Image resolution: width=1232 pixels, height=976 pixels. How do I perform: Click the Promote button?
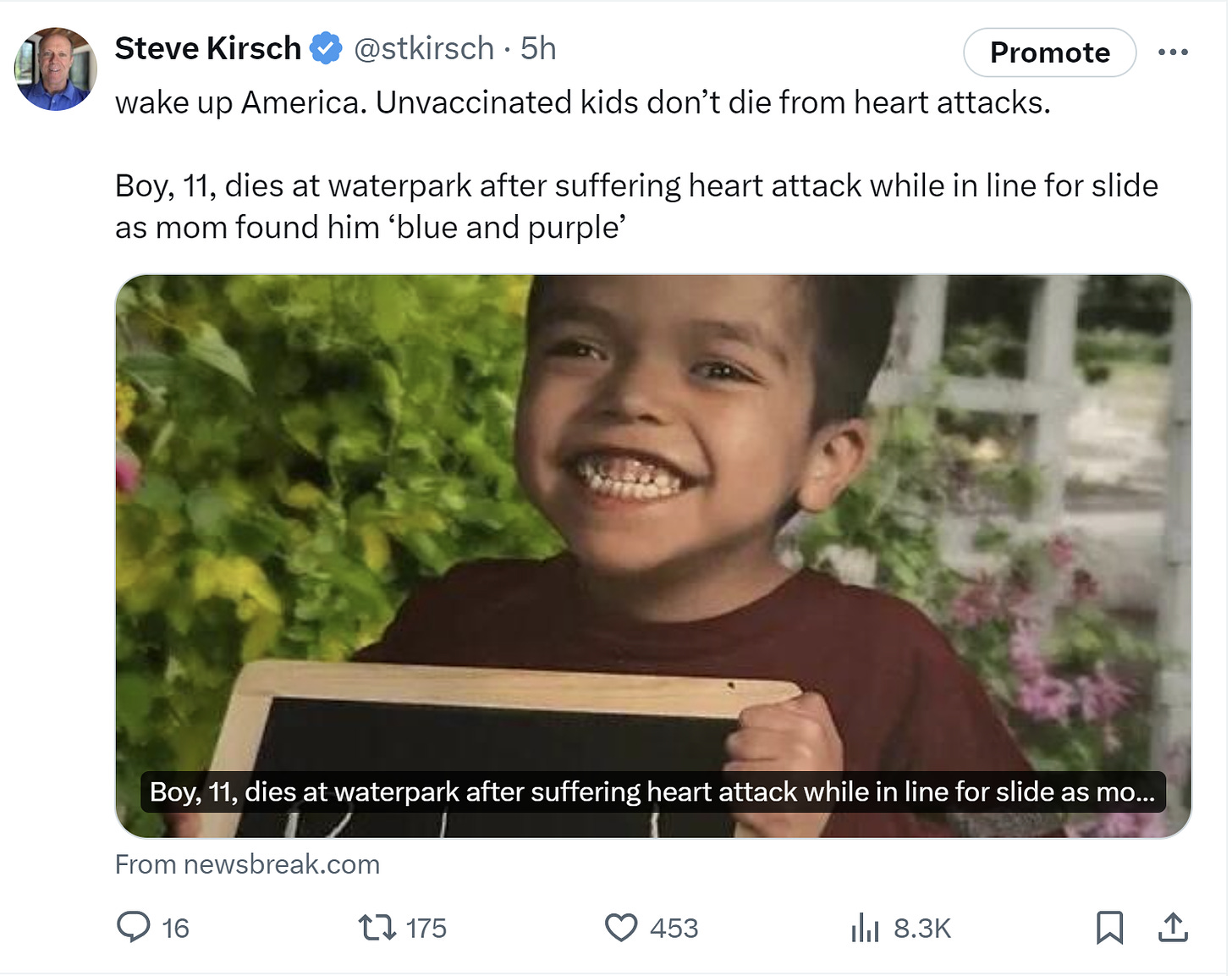click(1049, 52)
